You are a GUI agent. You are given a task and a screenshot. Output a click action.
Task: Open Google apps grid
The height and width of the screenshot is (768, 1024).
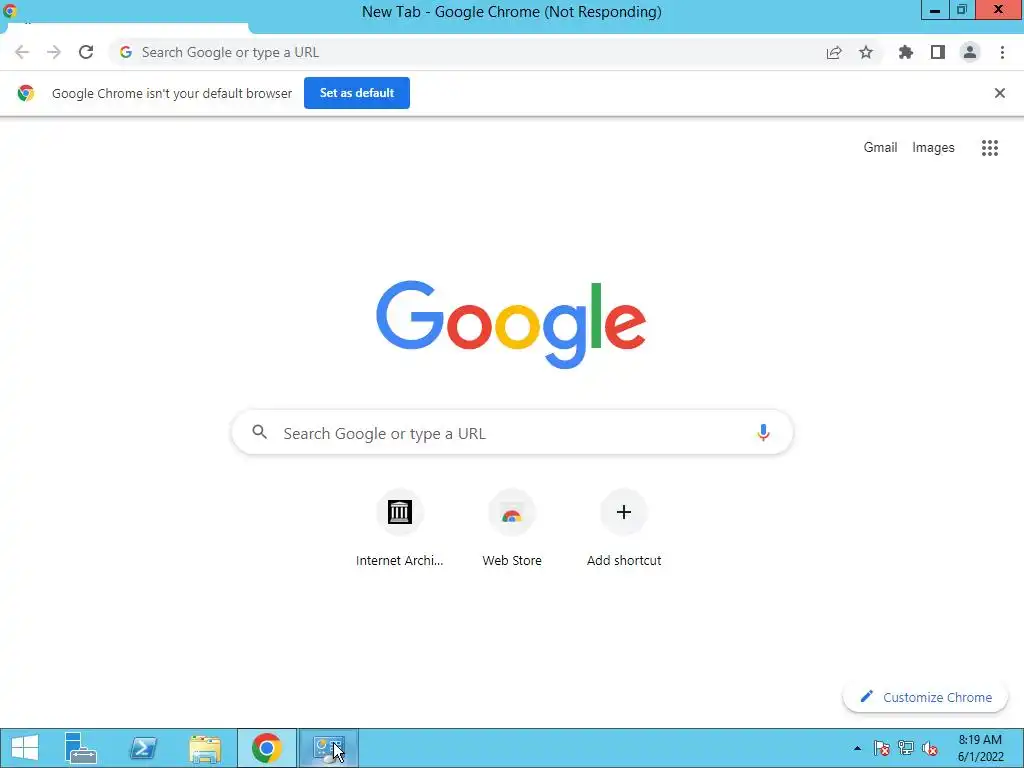tap(990, 148)
